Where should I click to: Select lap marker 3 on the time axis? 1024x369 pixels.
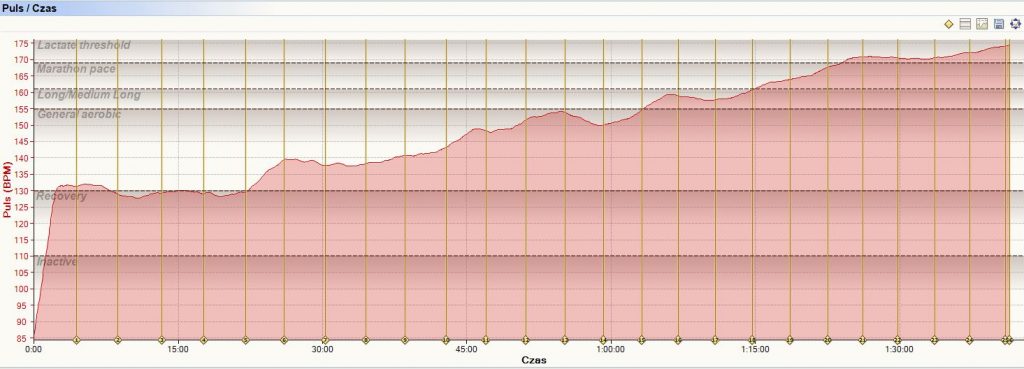click(161, 340)
